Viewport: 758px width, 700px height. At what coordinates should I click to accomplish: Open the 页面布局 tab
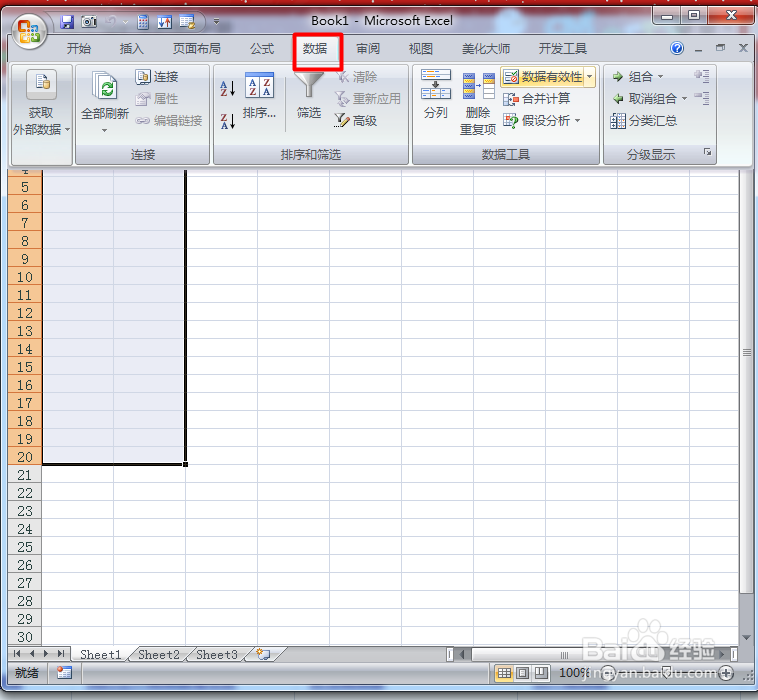[x=197, y=48]
